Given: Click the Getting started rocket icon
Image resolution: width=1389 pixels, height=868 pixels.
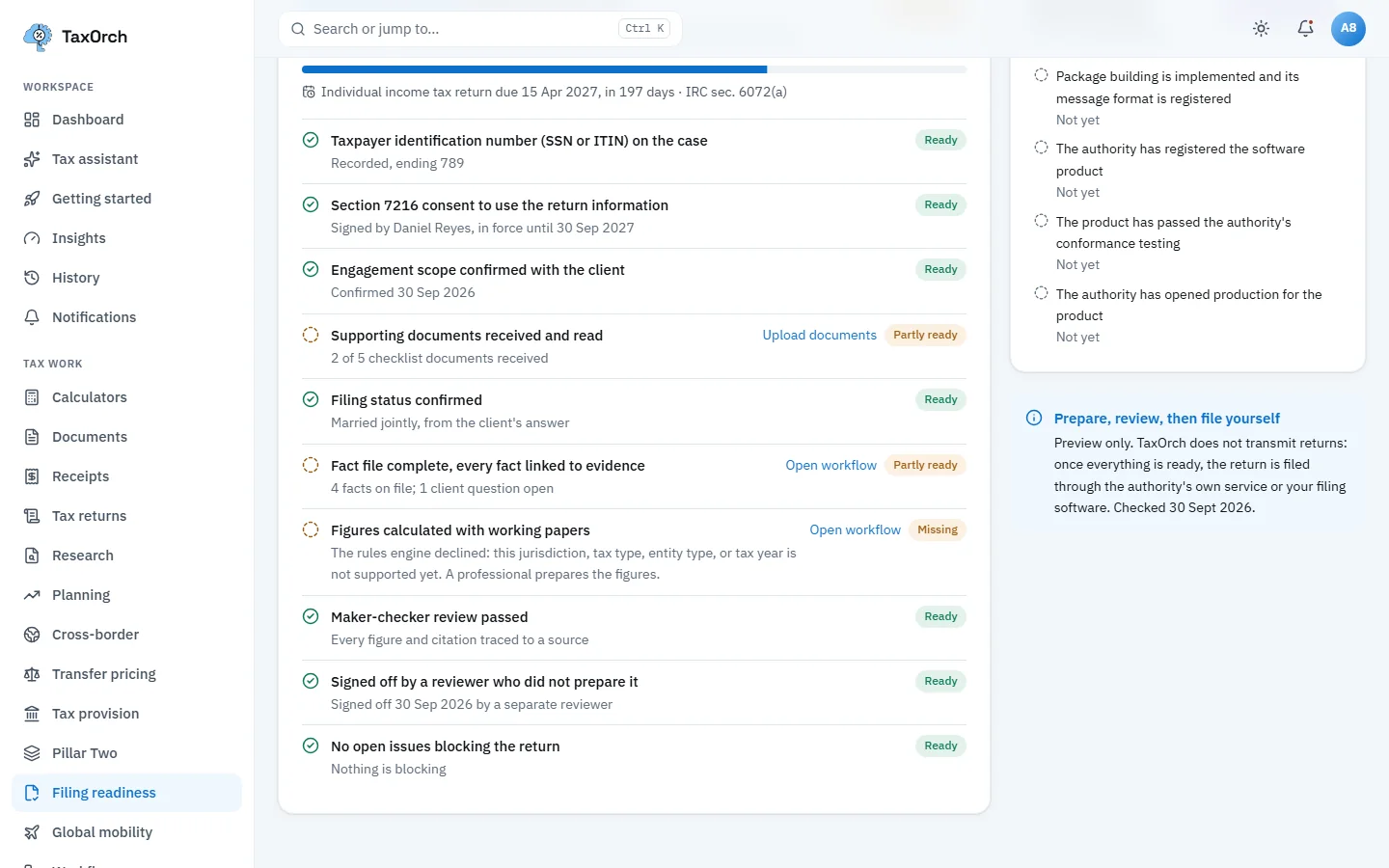Looking at the screenshot, I should pyautogui.click(x=32, y=199).
